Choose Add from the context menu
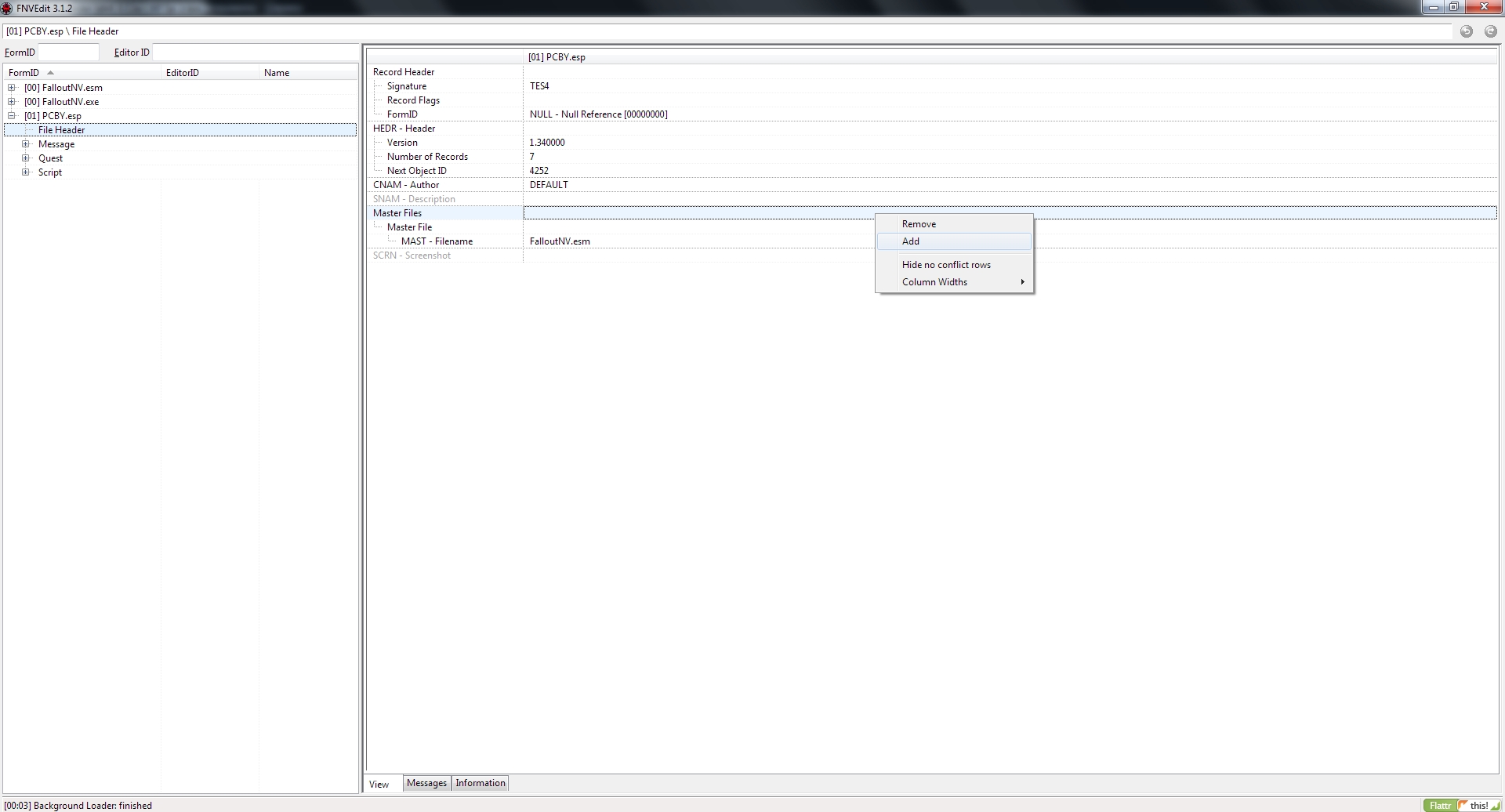Image resolution: width=1505 pixels, height=812 pixels. click(x=954, y=241)
